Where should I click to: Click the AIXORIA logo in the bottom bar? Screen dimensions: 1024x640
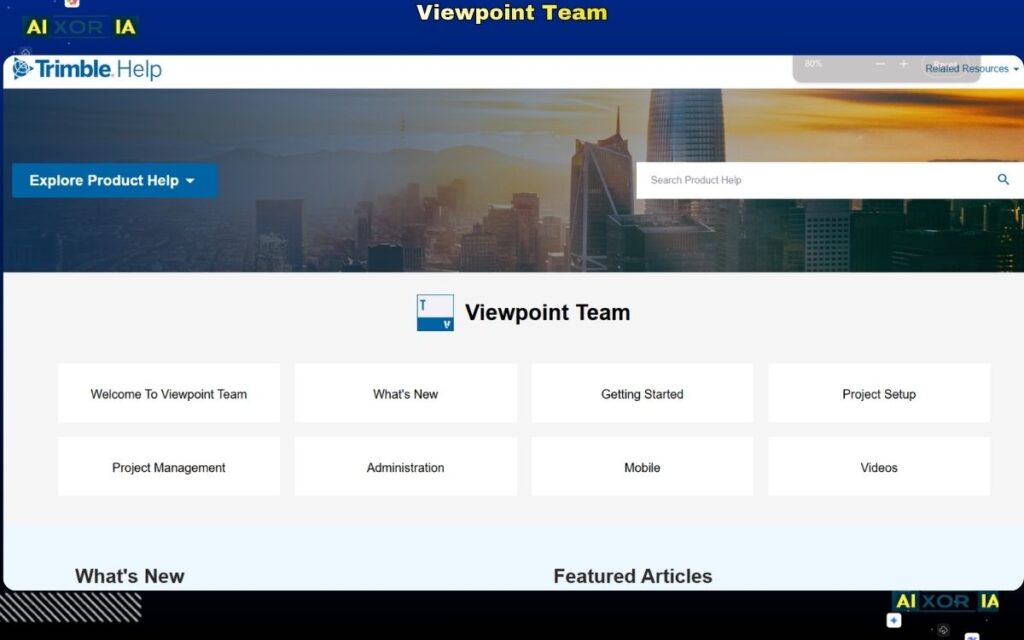[947, 601]
